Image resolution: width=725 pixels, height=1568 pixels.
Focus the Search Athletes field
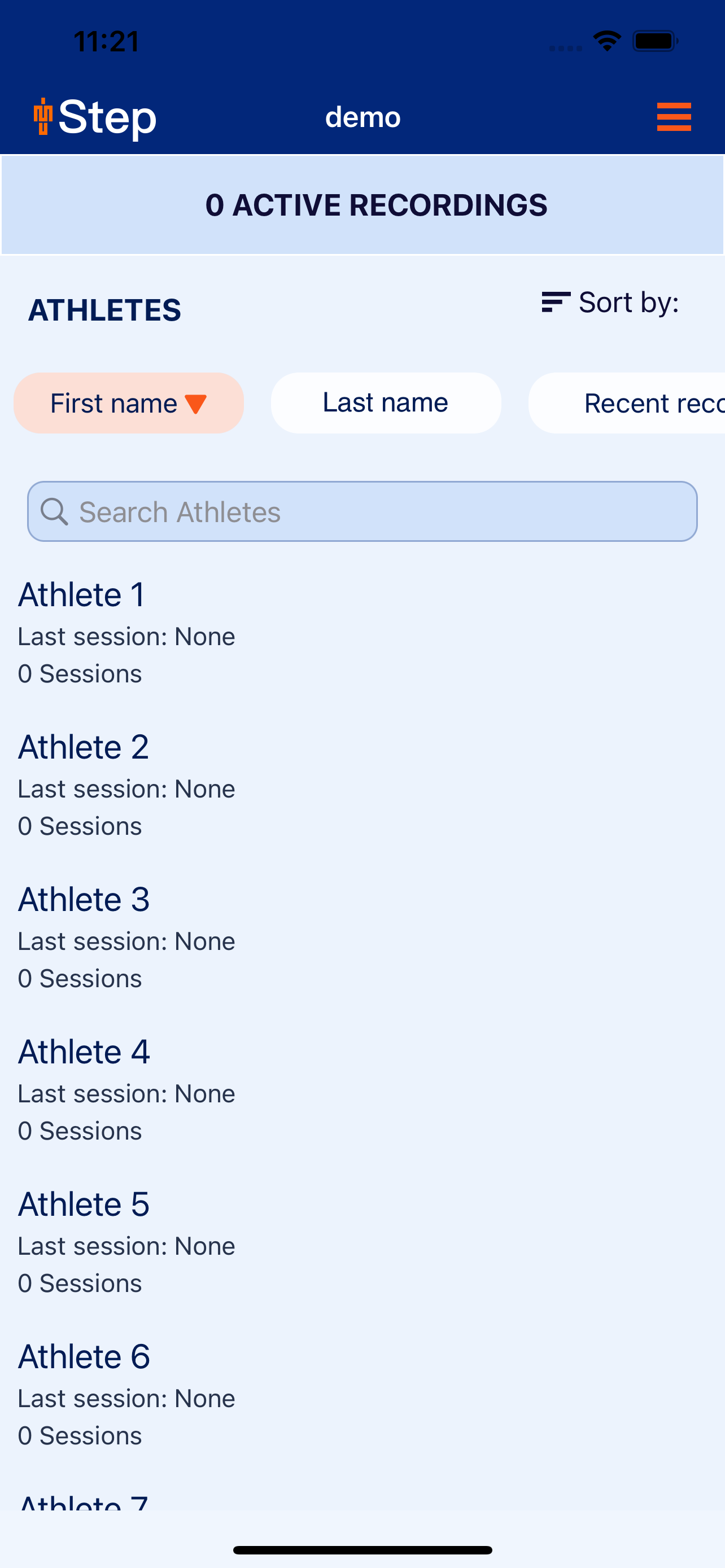click(x=363, y=511)
